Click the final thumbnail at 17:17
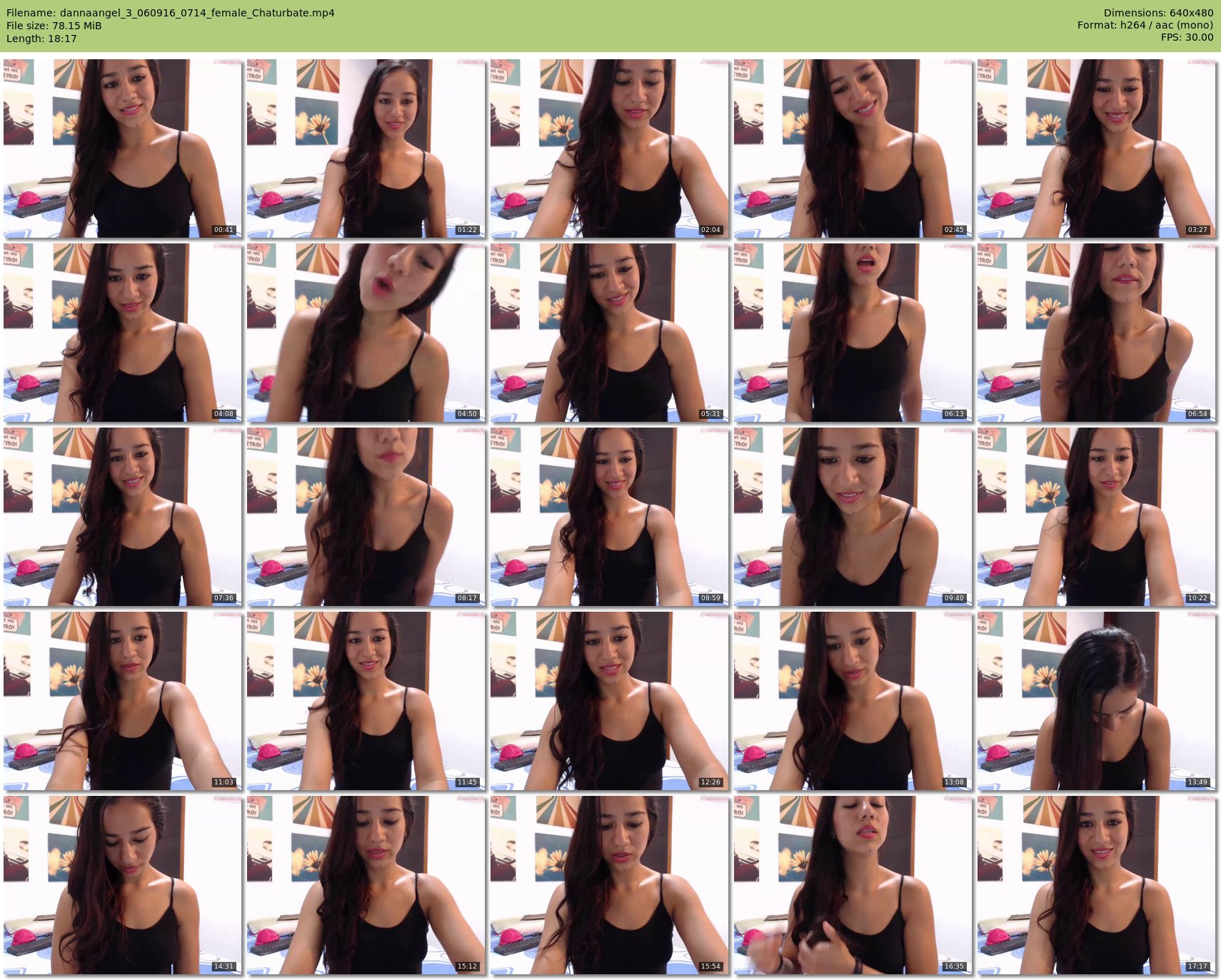Image resolution: width=1221 pixels, height=980 pixels. point(1096,884)
